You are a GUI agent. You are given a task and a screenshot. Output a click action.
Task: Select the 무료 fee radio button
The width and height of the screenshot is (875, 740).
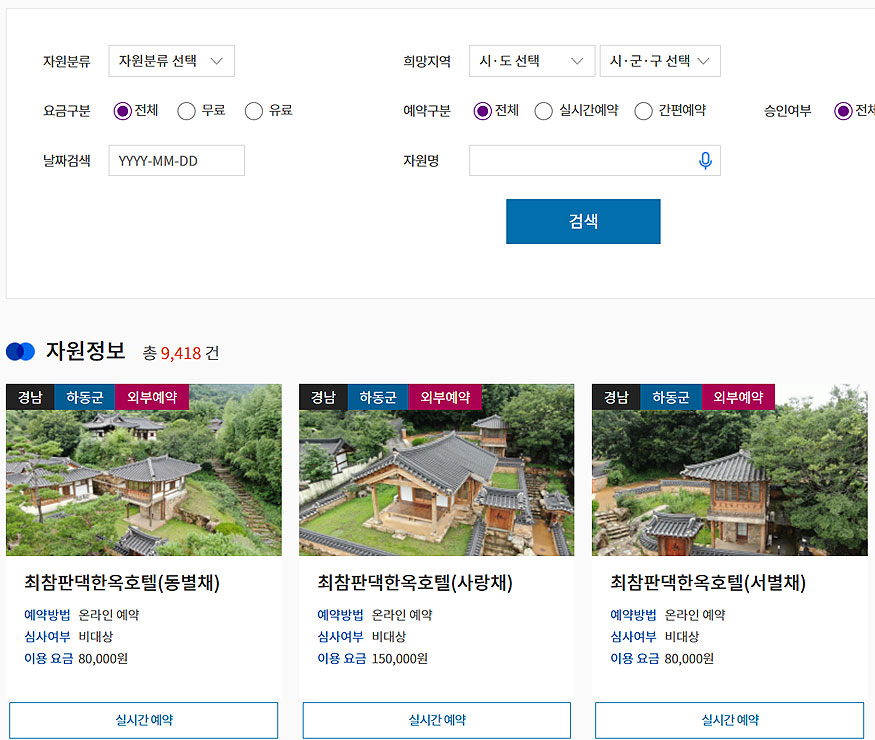186,111
